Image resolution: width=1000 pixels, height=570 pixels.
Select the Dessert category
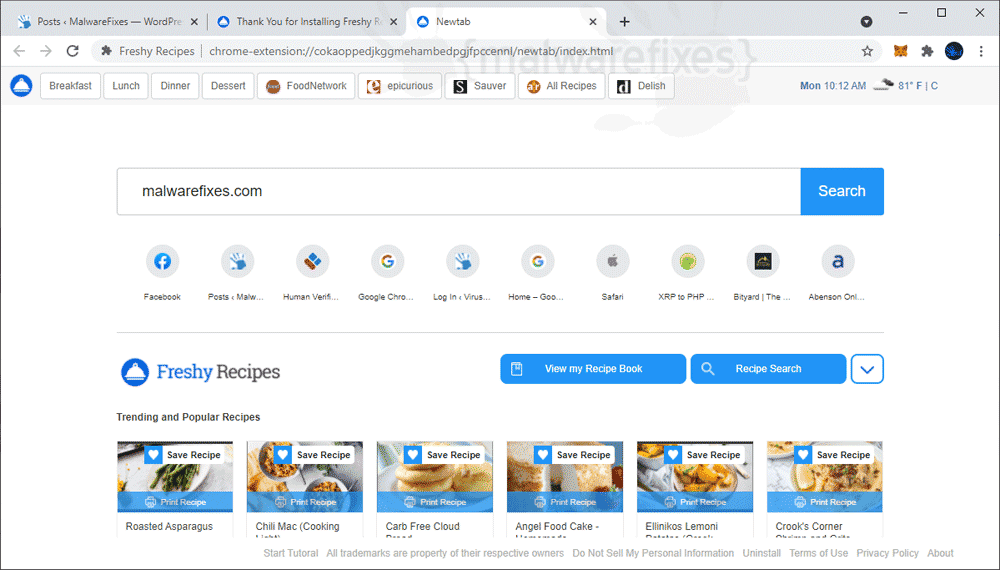(x=228, y=86)
